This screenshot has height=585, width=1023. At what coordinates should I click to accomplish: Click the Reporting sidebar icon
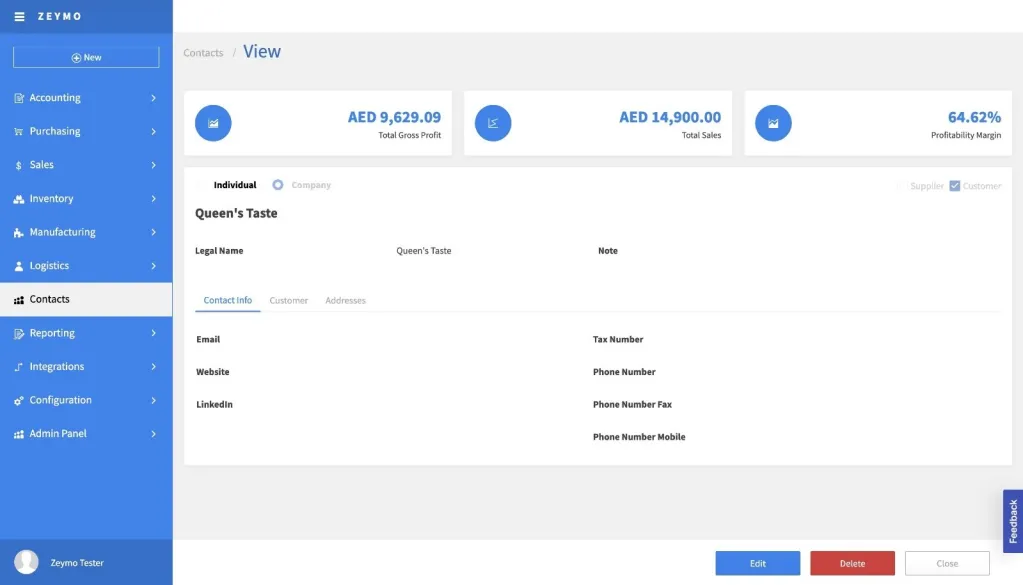[18, 333]
